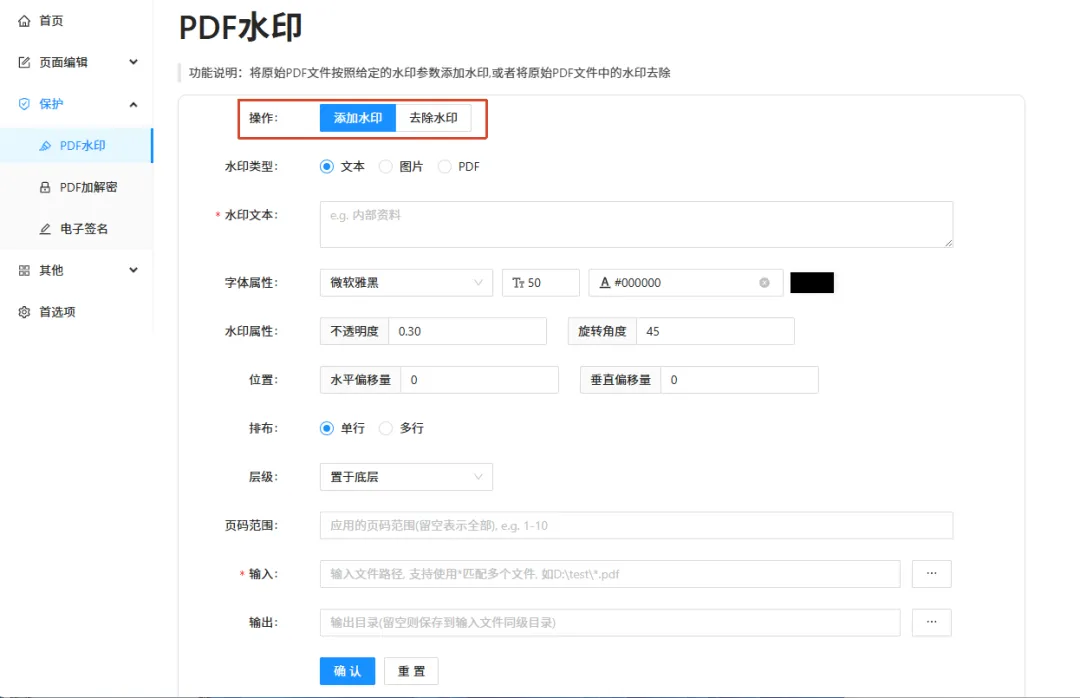Click the lock icon beside PDF加解密

coord(45,187)
